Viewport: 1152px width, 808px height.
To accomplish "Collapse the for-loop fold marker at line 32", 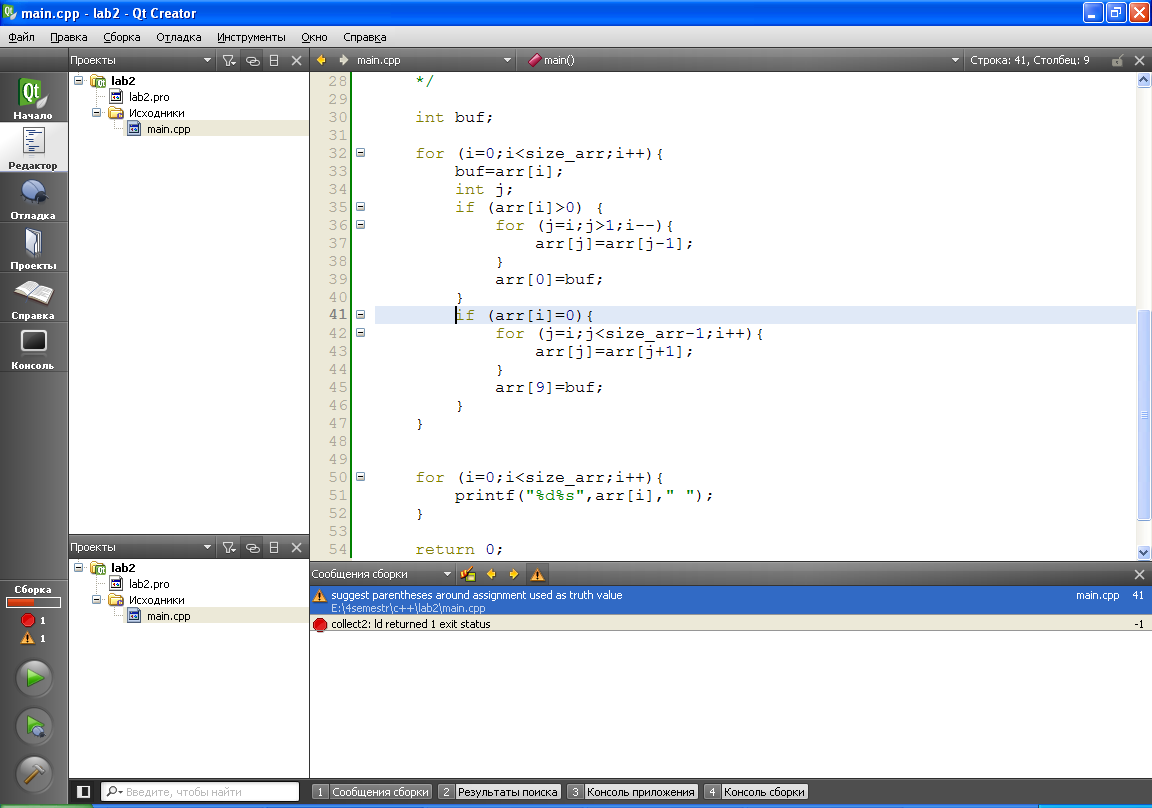I will pos(360,153).
